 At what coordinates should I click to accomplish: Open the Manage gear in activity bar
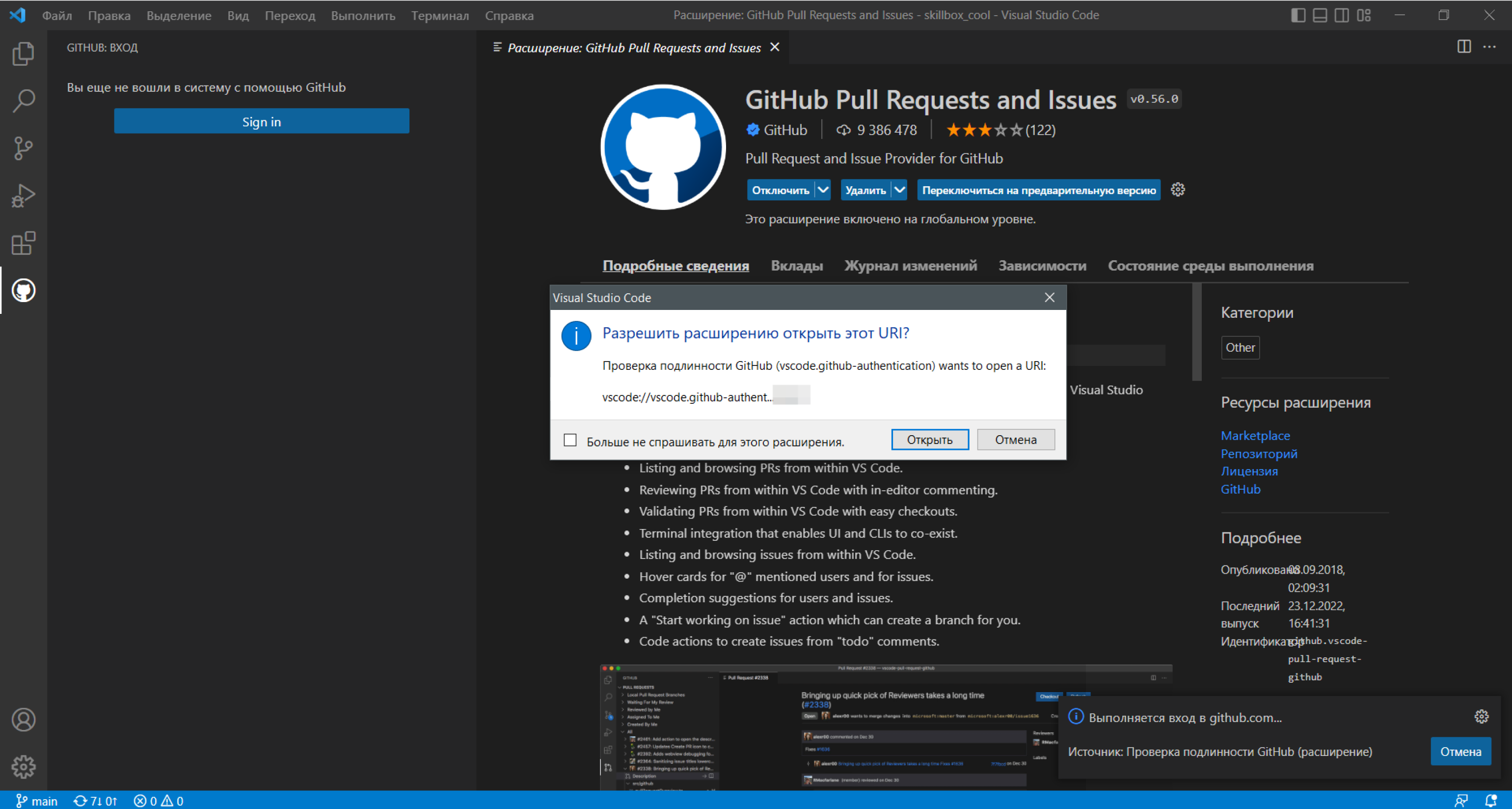(24, 767)
